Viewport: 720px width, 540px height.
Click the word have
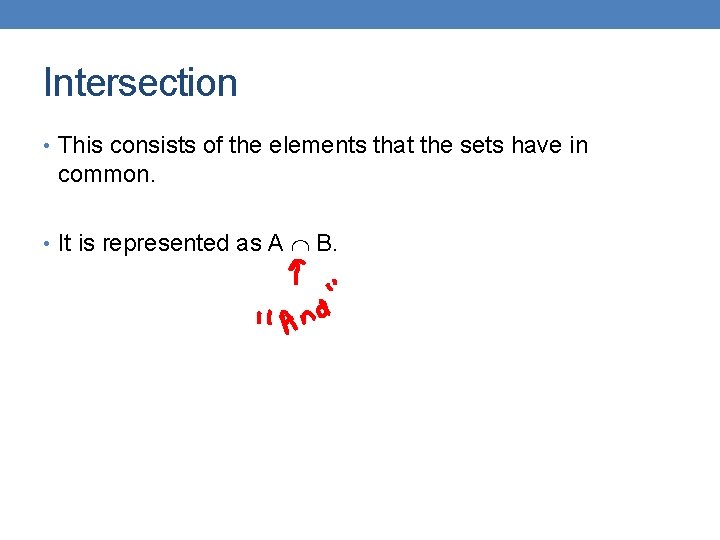(x=537, y=145)
